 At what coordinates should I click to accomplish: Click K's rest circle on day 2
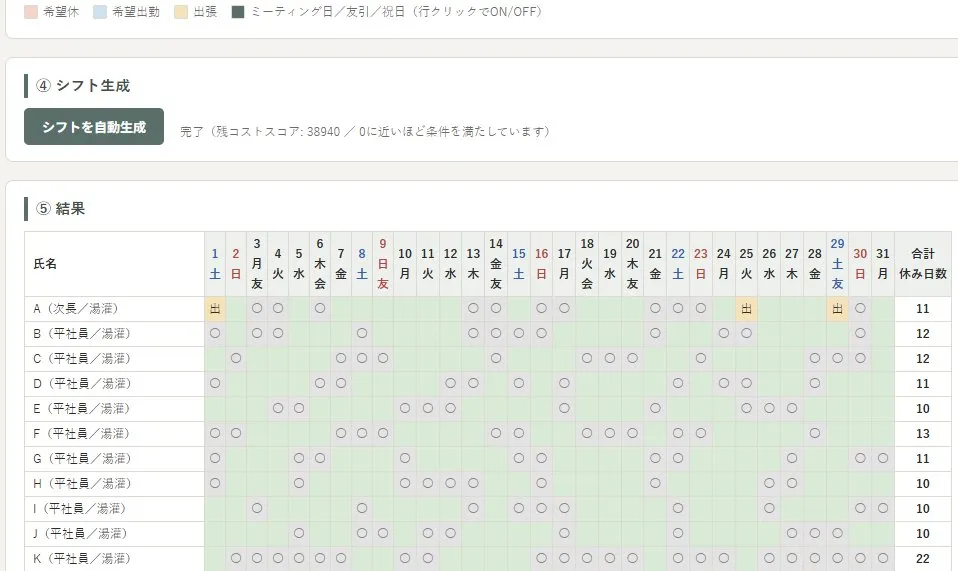(236, 558)
